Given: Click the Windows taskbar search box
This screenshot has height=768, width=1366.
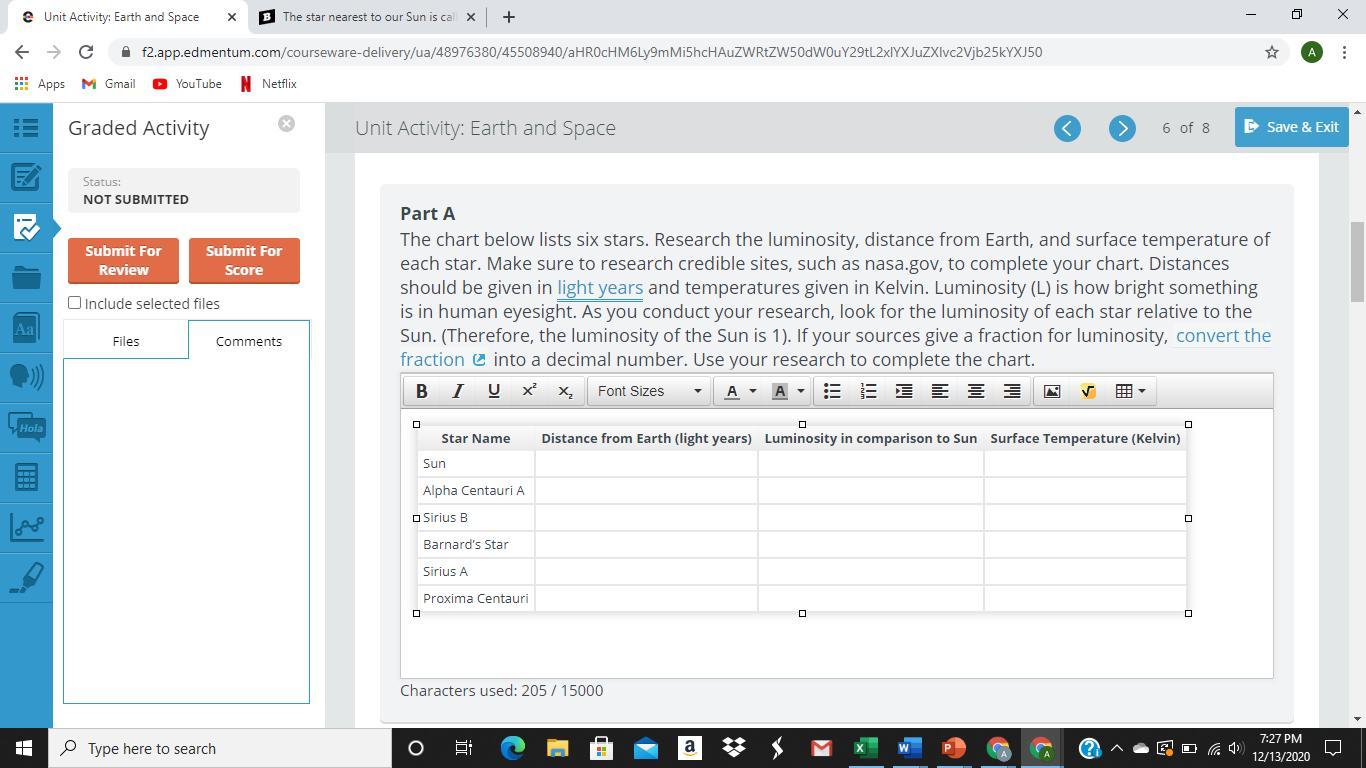Looking at the screenshot, I should pyautogui.click(x=219, y=748).
